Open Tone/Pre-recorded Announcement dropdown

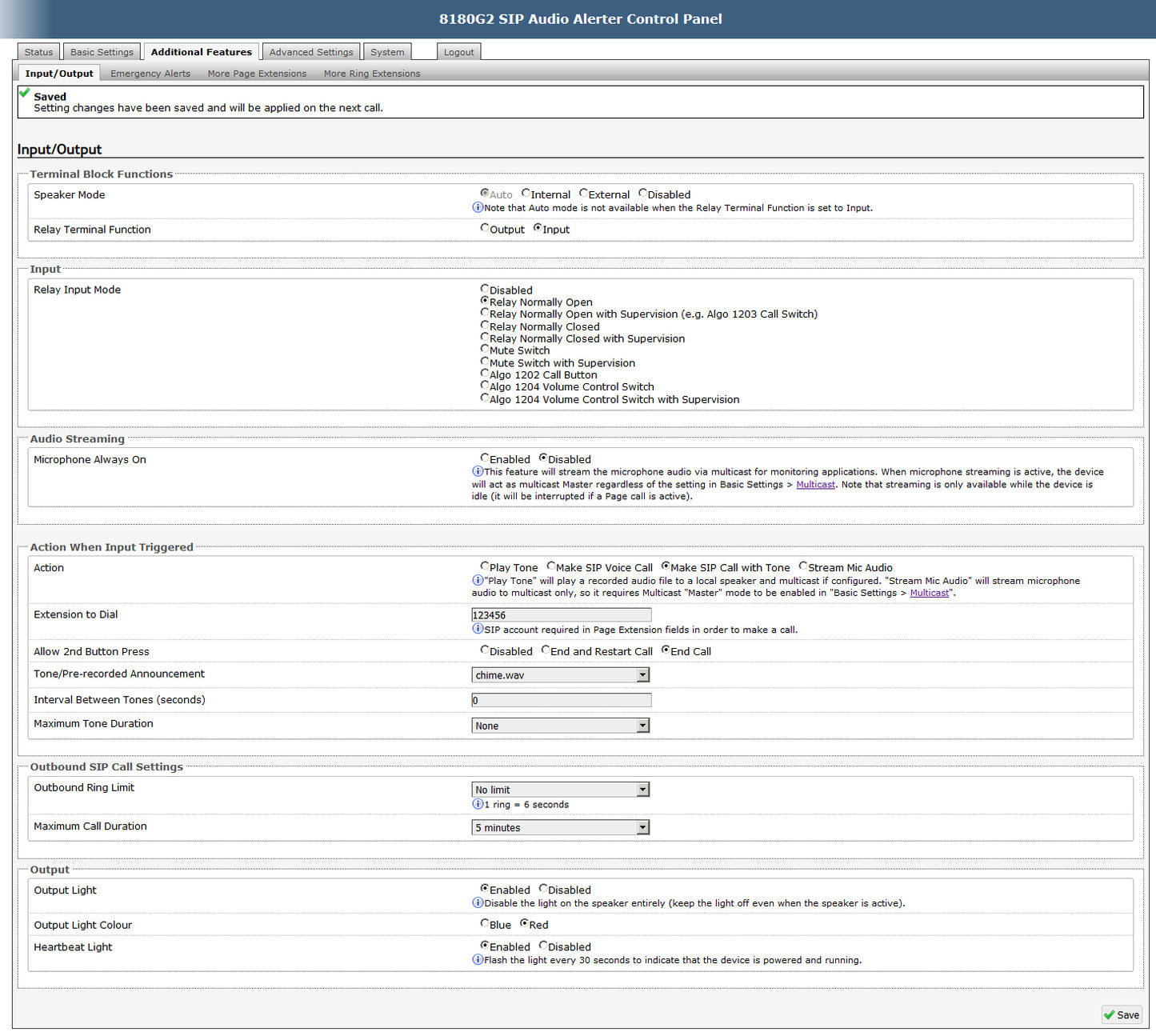point(560,675)
